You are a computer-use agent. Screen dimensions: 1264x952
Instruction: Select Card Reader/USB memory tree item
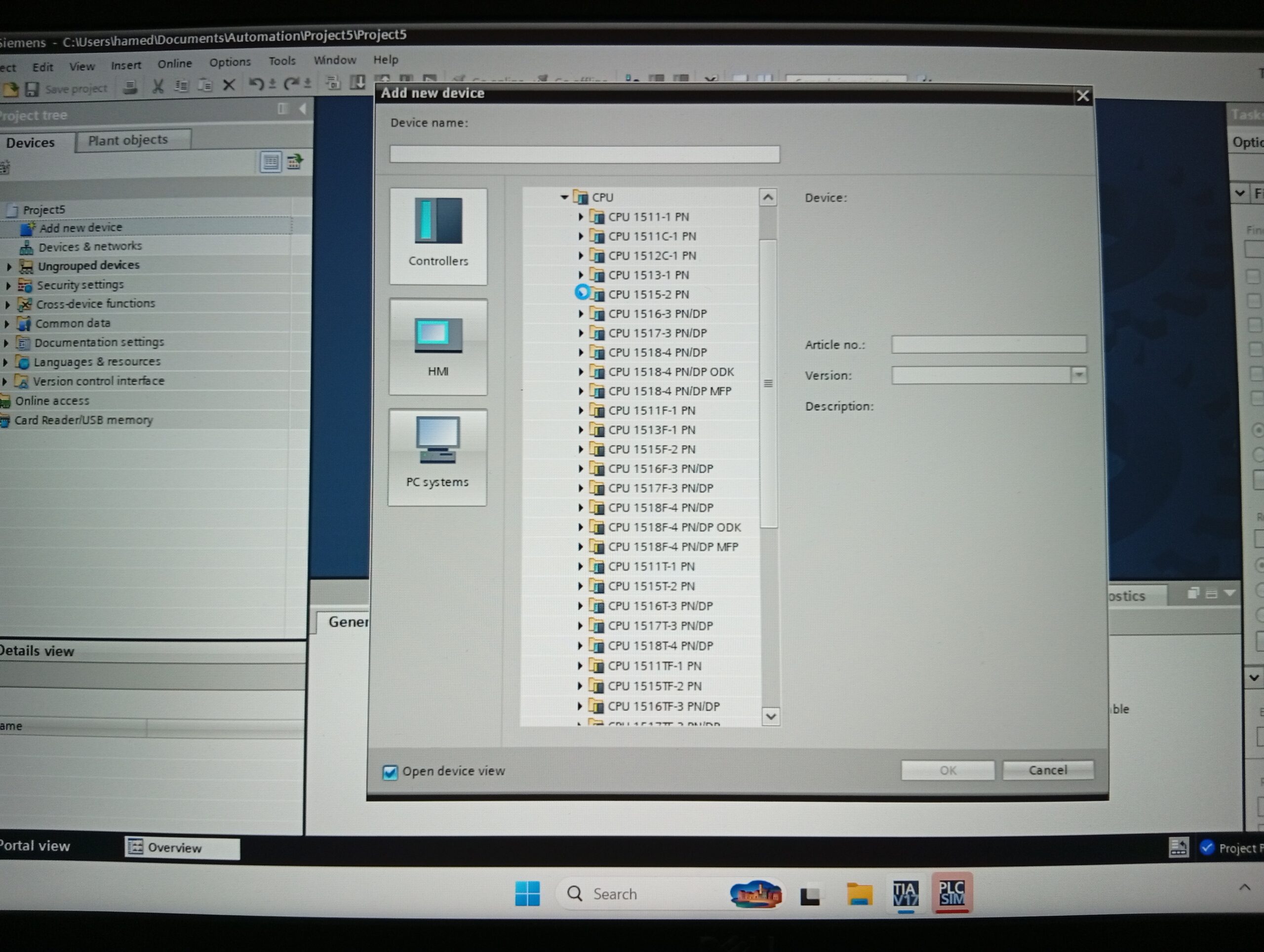[83, 421]
